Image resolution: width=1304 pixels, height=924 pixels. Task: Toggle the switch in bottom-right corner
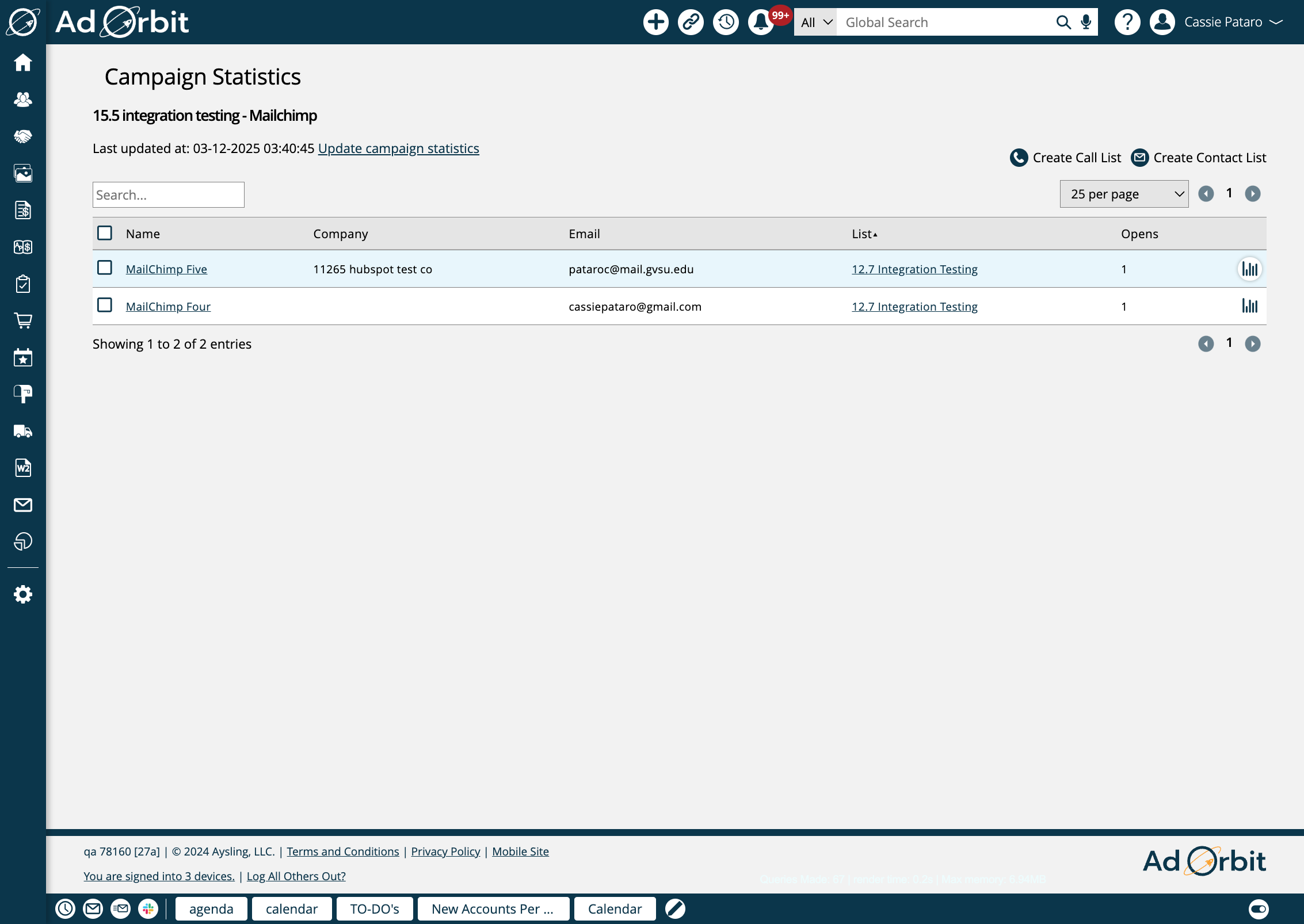pyautogui.click(x=1259, y=909)
